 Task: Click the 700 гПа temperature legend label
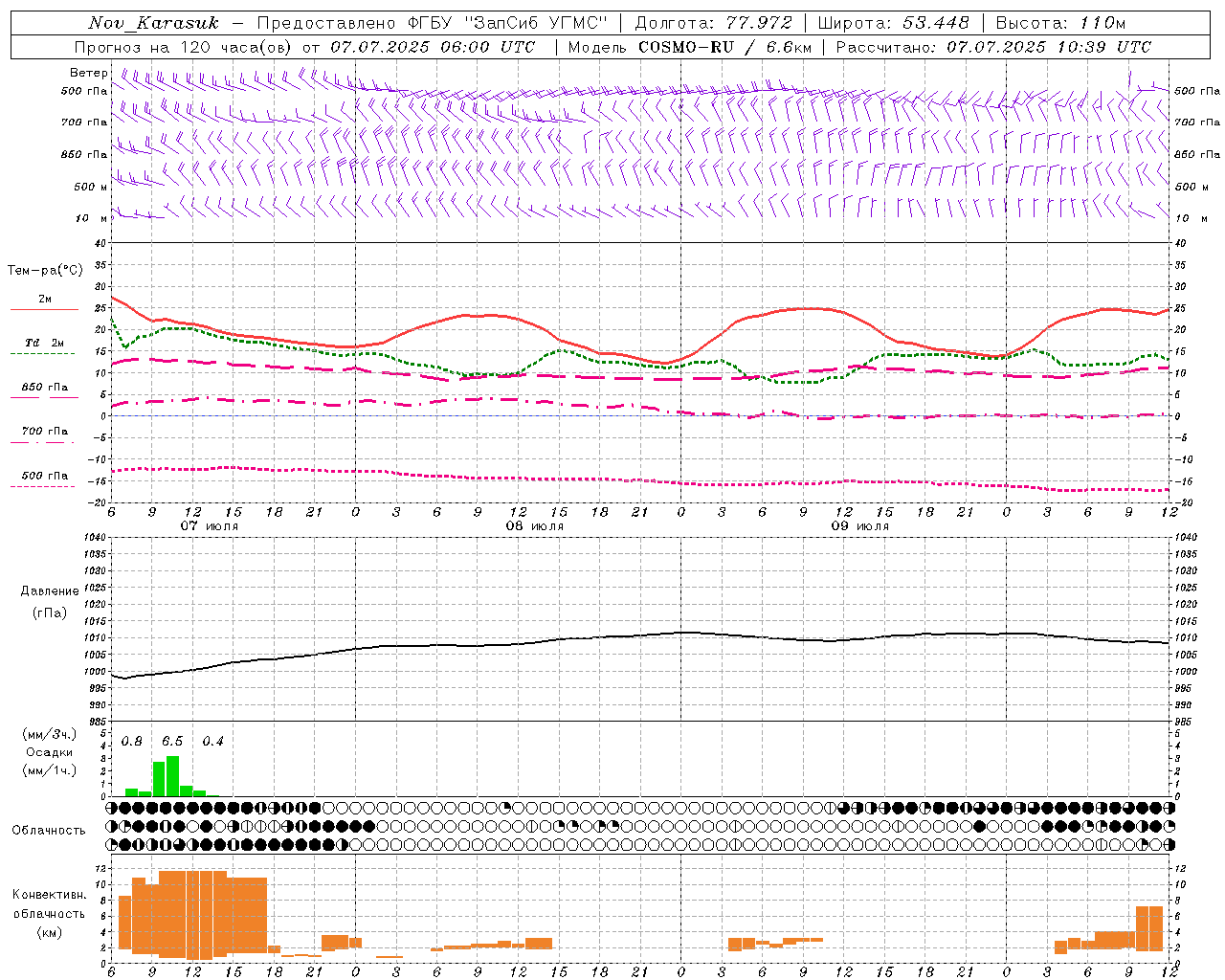[x=45, y=432]
